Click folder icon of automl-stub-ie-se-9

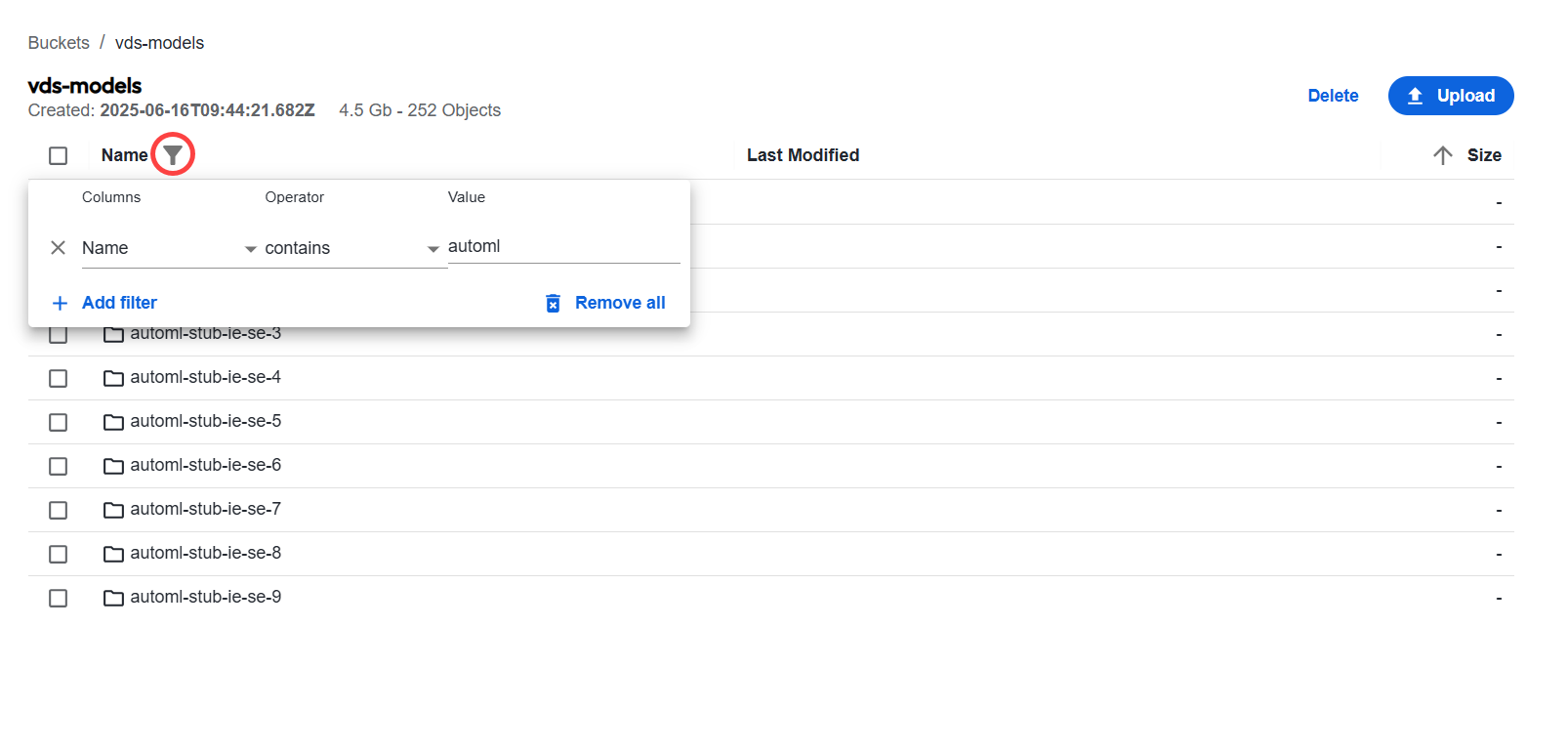(x=113, y=598)
